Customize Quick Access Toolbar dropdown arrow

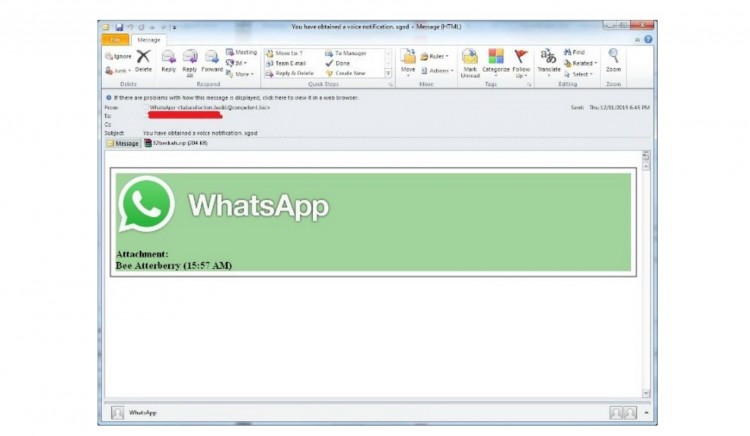click(175, 27)
